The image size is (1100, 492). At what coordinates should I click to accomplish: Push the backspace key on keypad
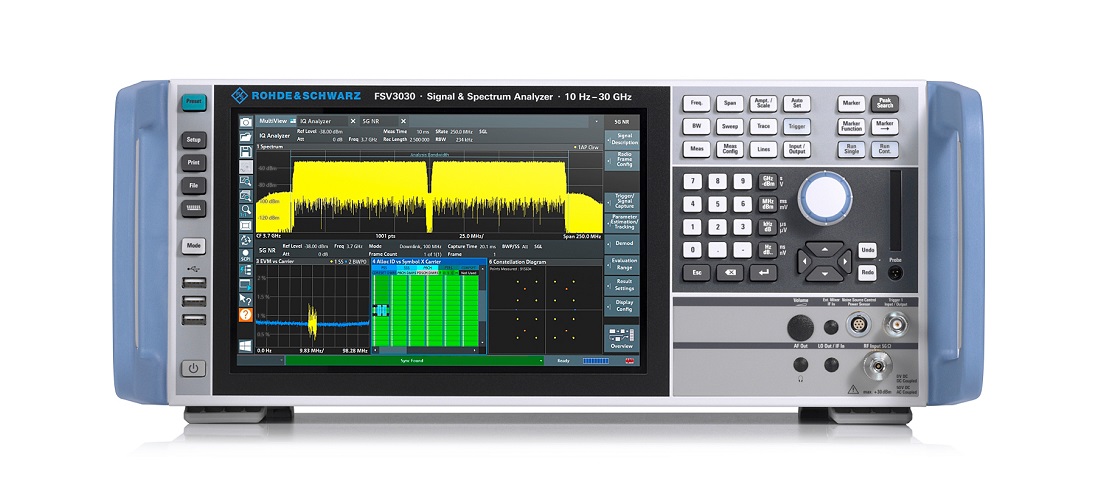730,273
